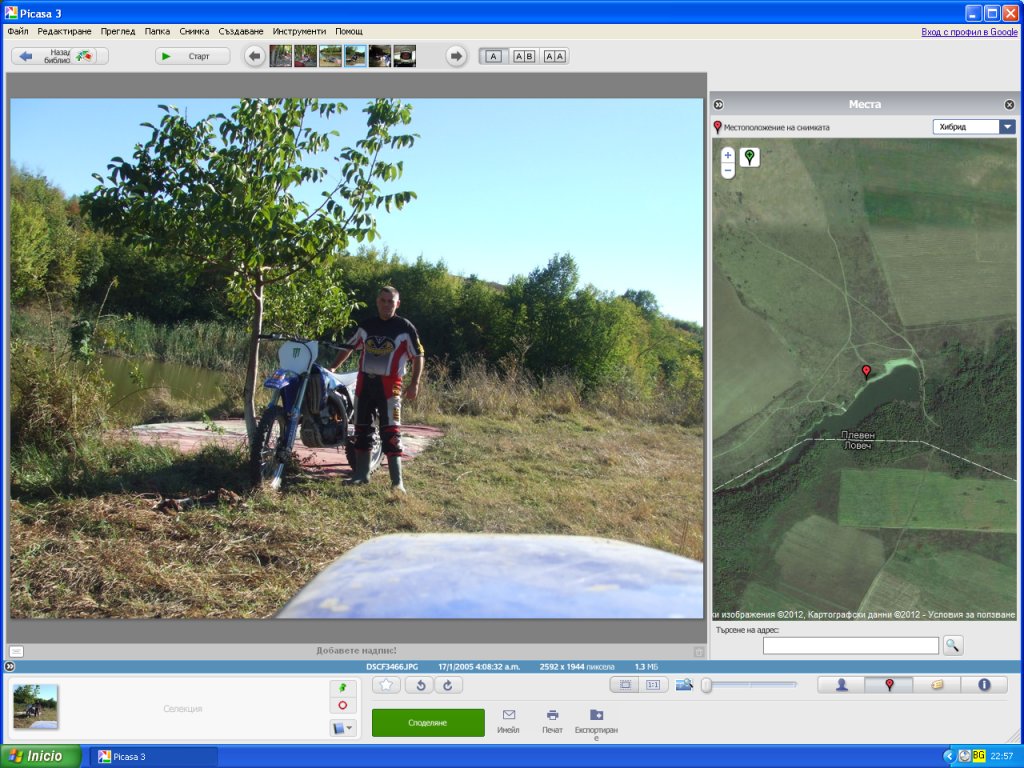The height and width of the screenshot is (768, 1024).
Task: Click the Търсене на адрес input field
Action: click(850, 645)
